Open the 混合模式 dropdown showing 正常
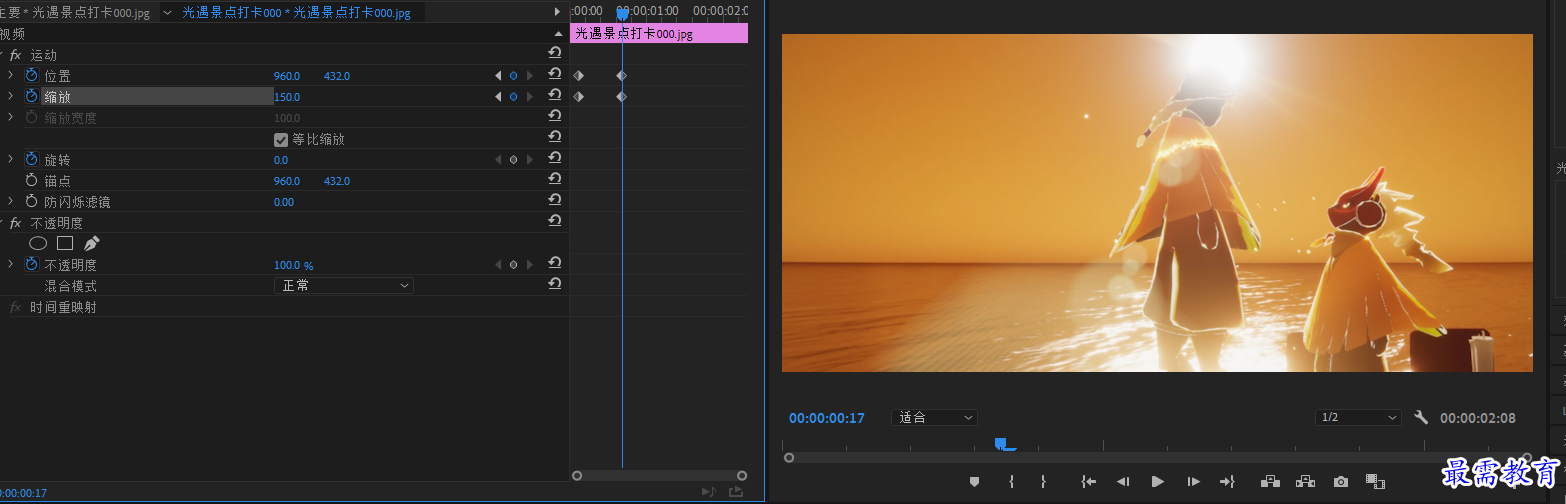Screen dimensions: 1566x504 [344, 286]
